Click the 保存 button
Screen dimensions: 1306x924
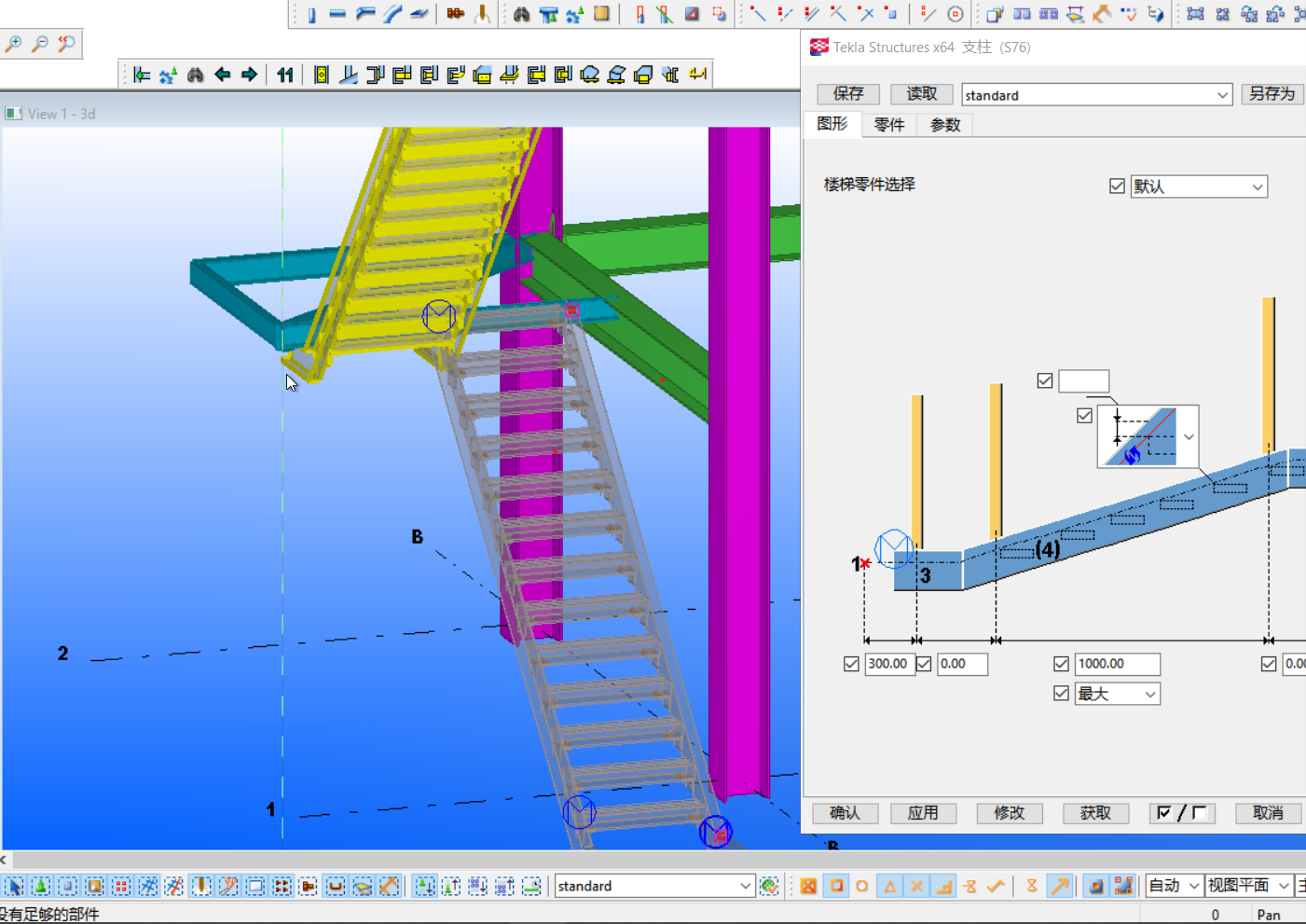coord(848,94)
